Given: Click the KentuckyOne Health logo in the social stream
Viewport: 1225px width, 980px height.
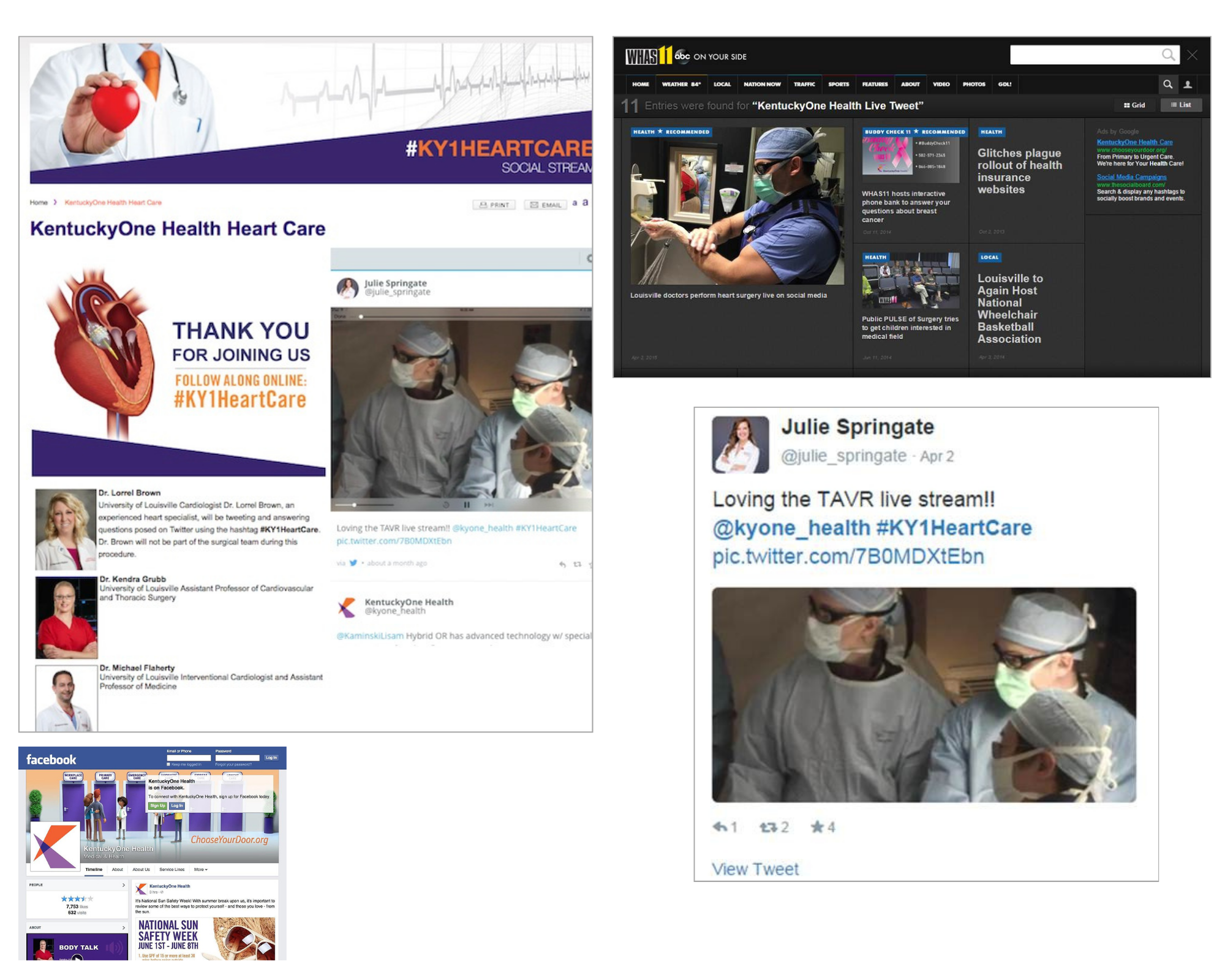Looking at the screenshot, I should (x=347, y=606).
